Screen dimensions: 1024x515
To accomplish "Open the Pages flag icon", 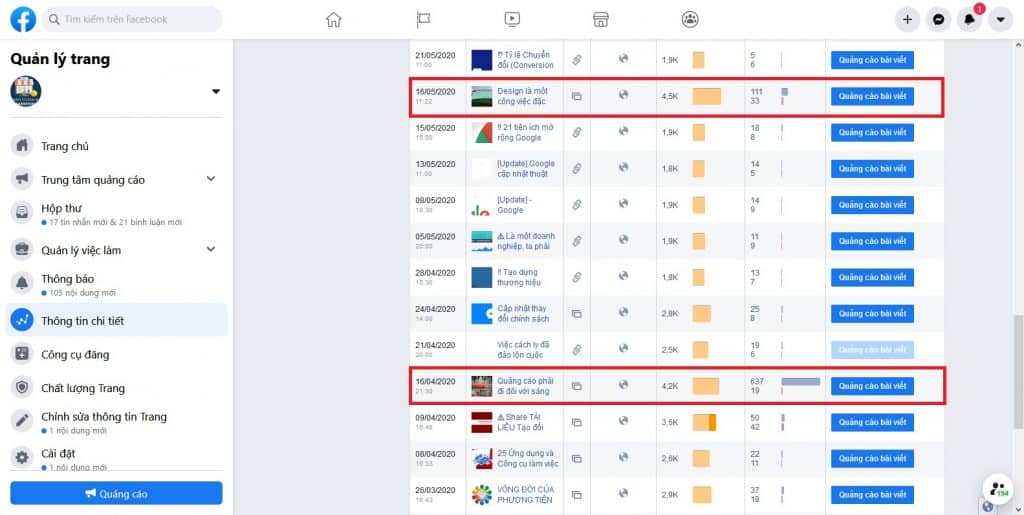I will point(423,20).
